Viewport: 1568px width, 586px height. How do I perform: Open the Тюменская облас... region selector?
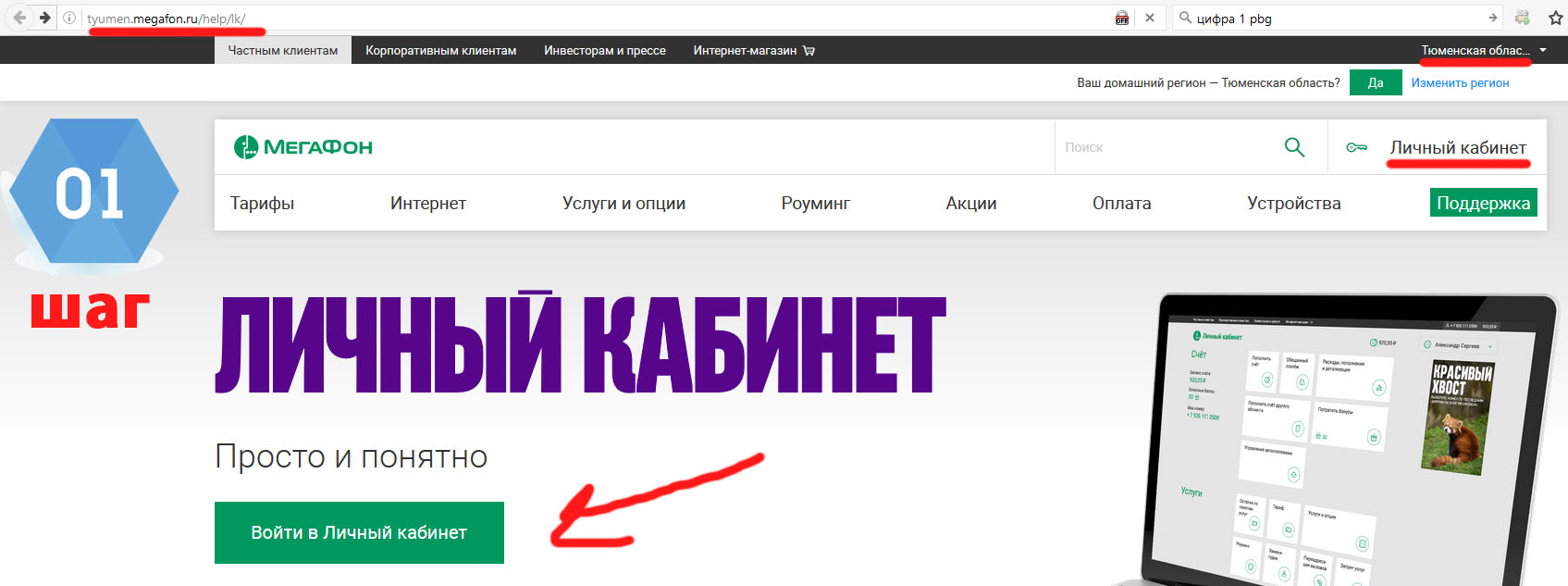pos(1475,51)
